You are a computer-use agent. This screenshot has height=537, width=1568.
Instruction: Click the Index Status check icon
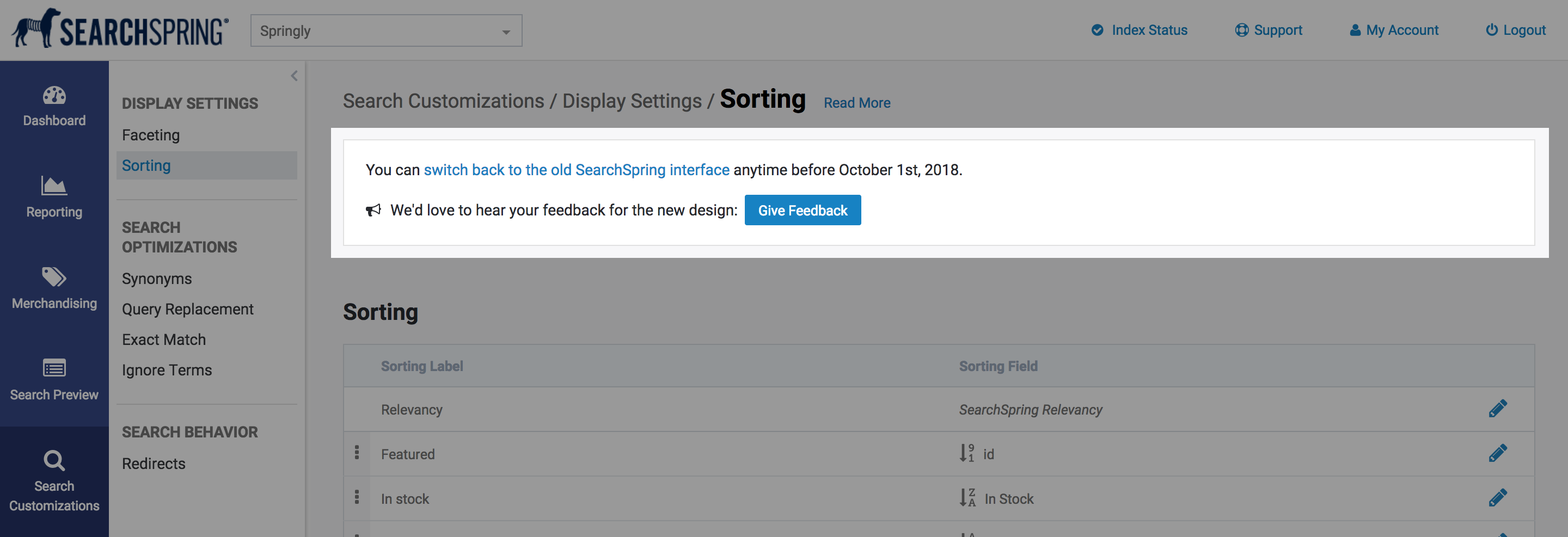tap(1097, 30)
